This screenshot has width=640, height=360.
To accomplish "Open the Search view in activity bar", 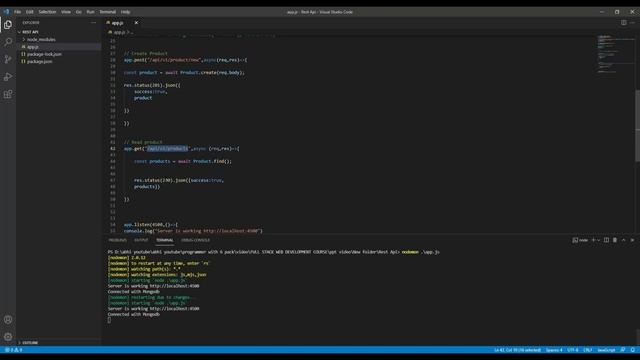I will coord(8,42).
